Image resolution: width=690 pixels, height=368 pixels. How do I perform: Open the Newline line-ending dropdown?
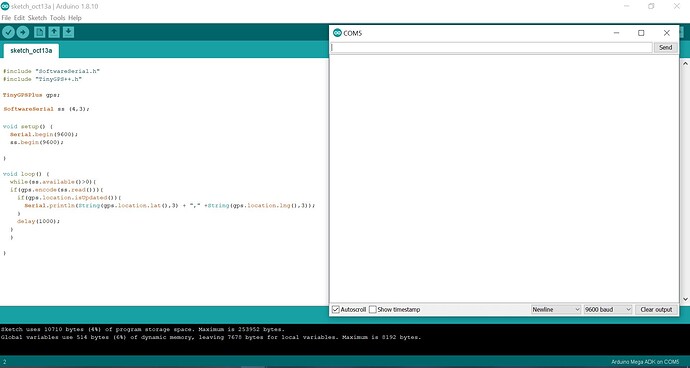pyautogui.click(x=556, y=309)
